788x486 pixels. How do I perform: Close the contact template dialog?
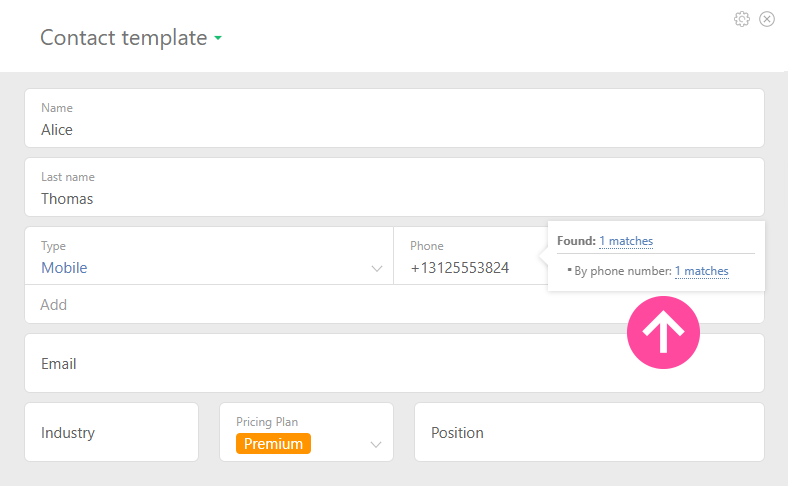(767, 19)
